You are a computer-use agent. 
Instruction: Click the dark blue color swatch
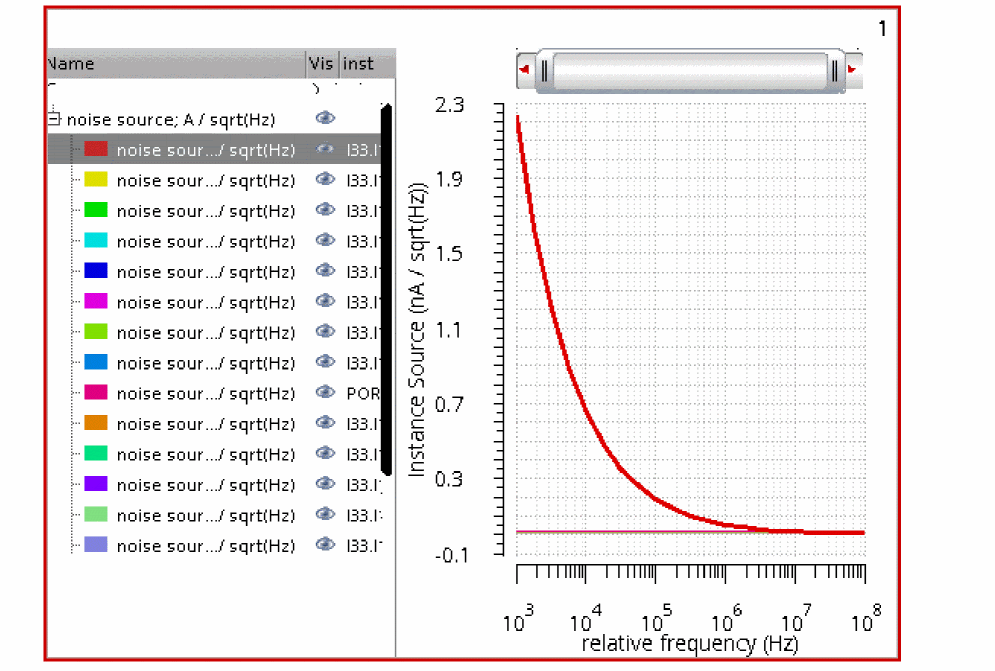tap(96, 271)
